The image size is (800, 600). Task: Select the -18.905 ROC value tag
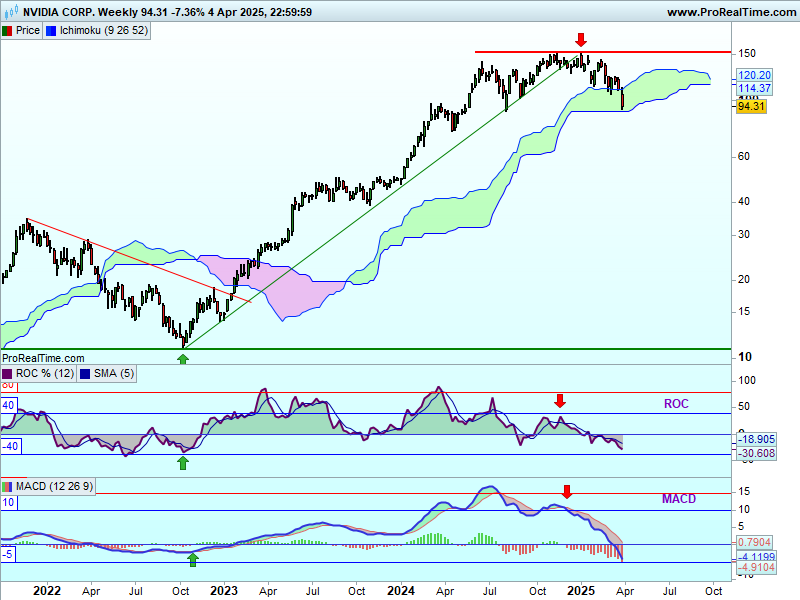point(757,439)
